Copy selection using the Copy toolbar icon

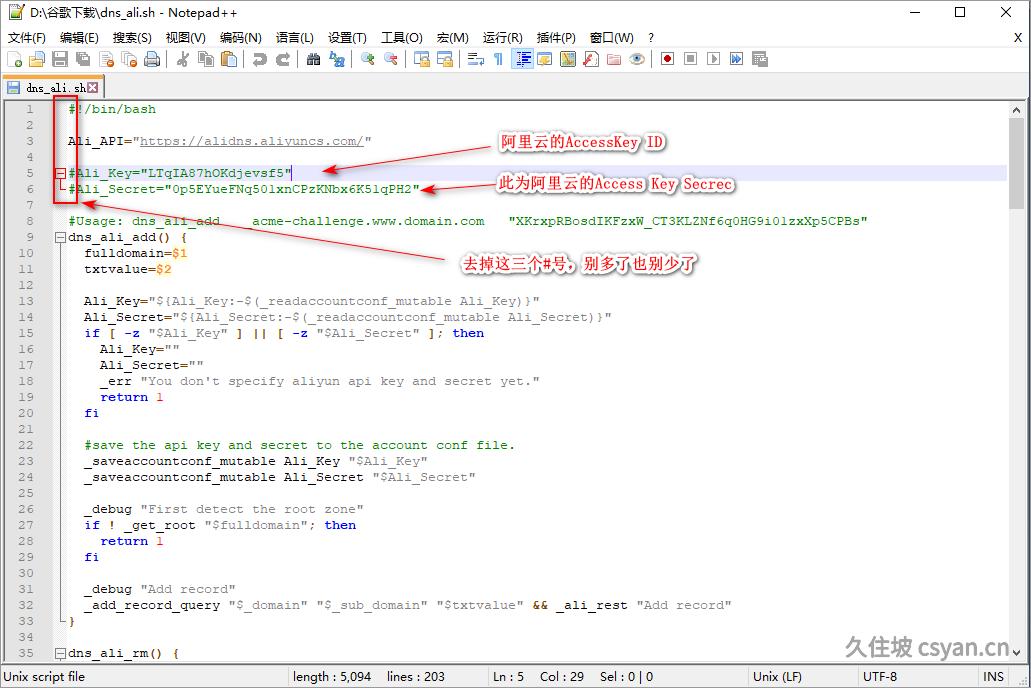(206, 59)
